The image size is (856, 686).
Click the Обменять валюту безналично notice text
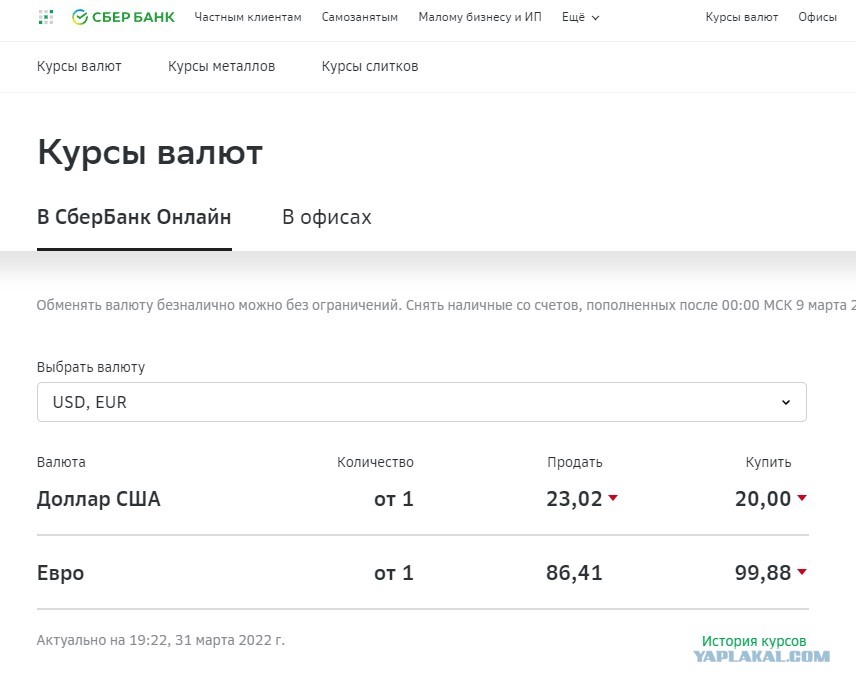click(446, 305)
